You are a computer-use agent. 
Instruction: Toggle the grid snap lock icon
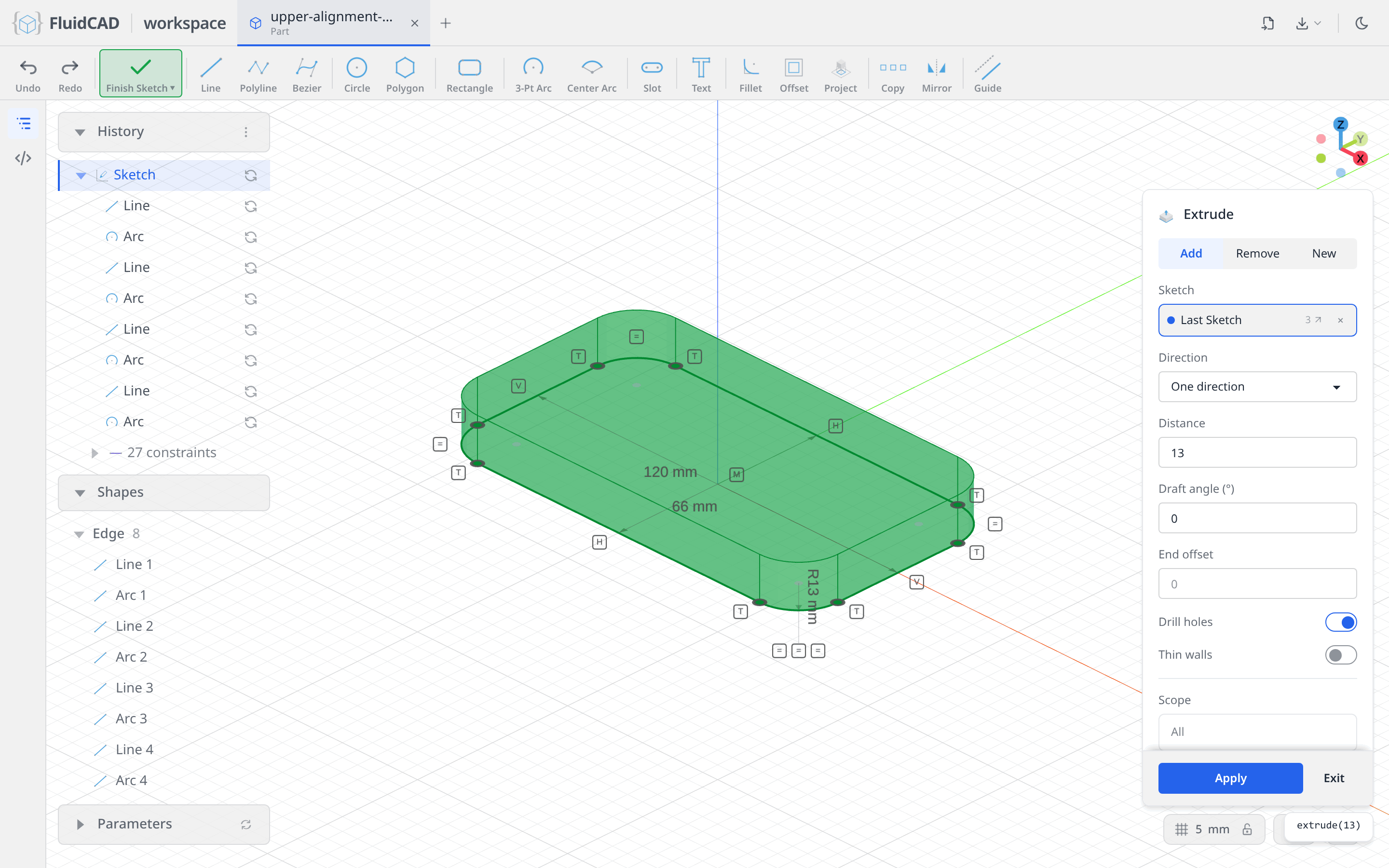tap(1247, 829)
